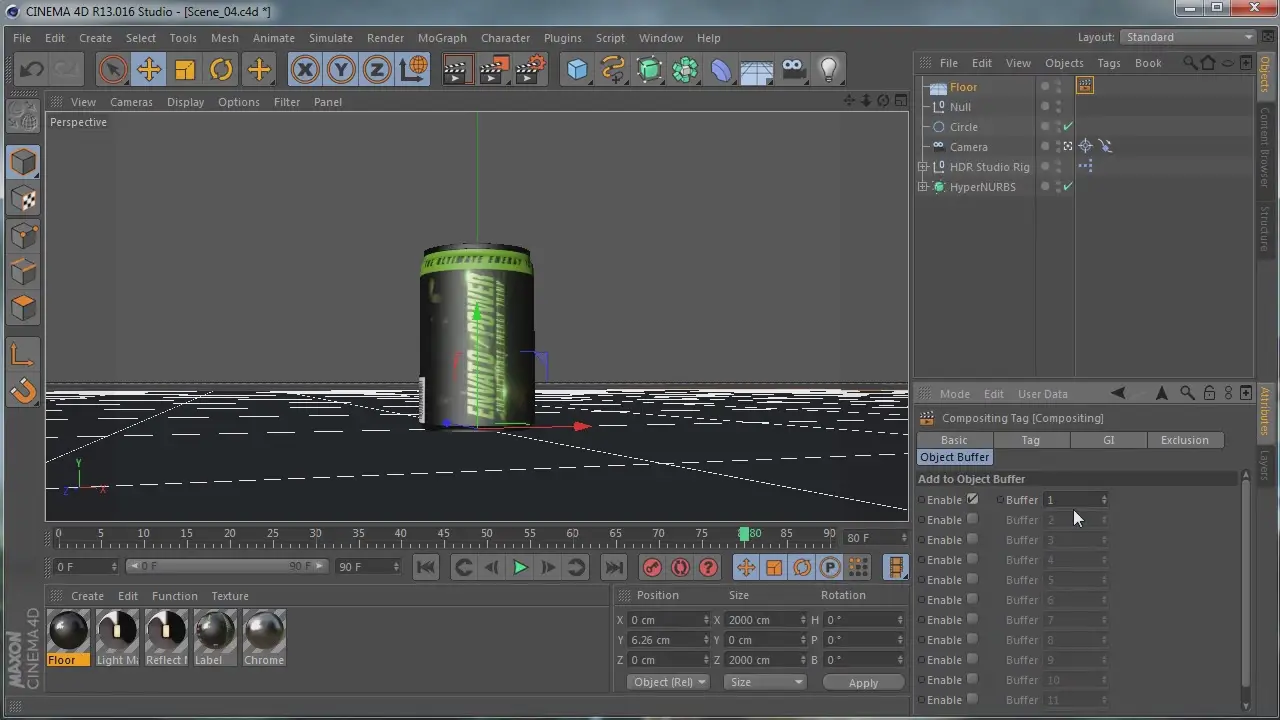Open the Layout Standard dropdown
The height and width of the screenshot is (720, 1280).
tap(1188, 37)
